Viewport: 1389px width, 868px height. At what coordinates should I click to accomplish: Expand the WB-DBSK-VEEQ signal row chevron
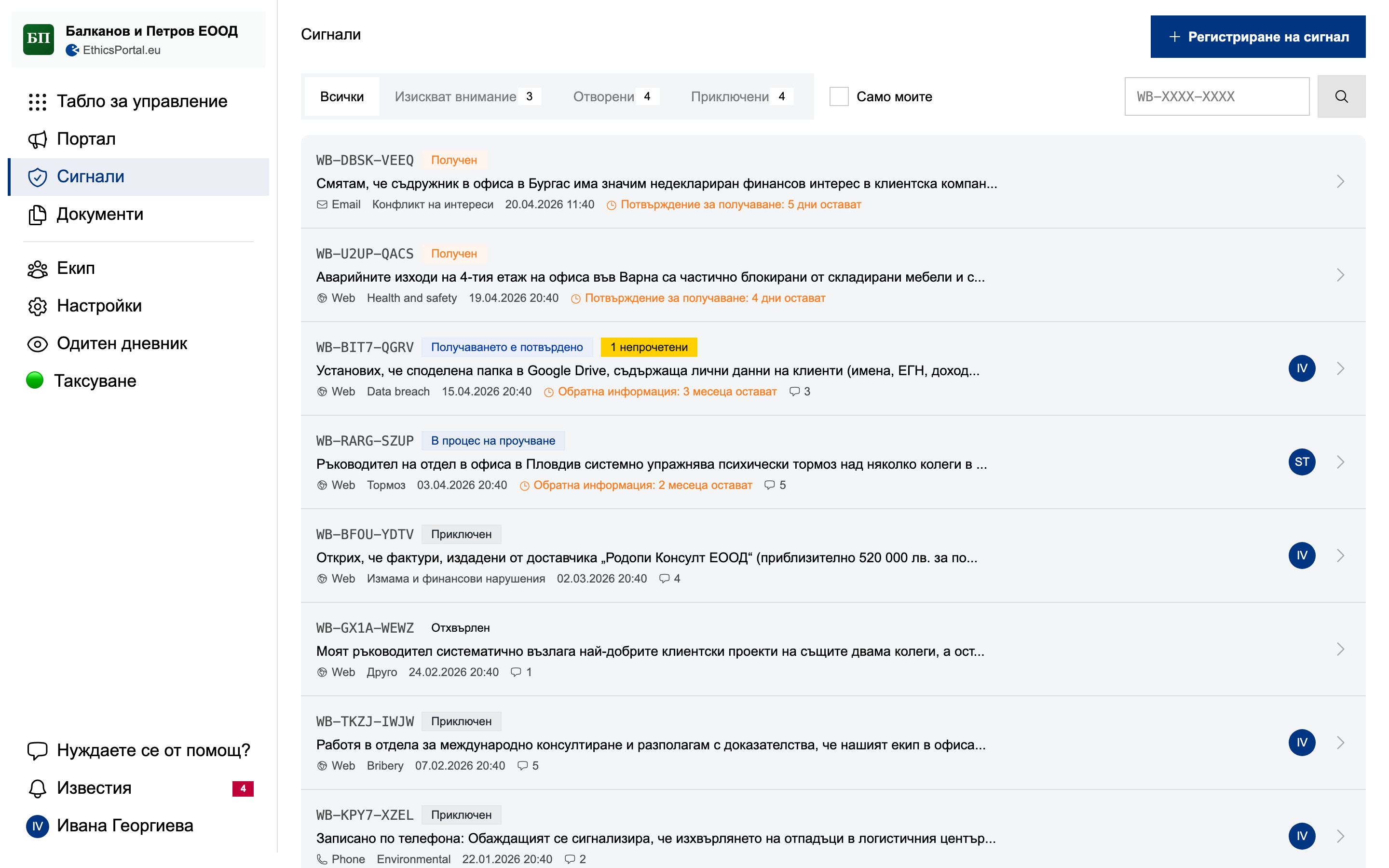click(1341, 181)
